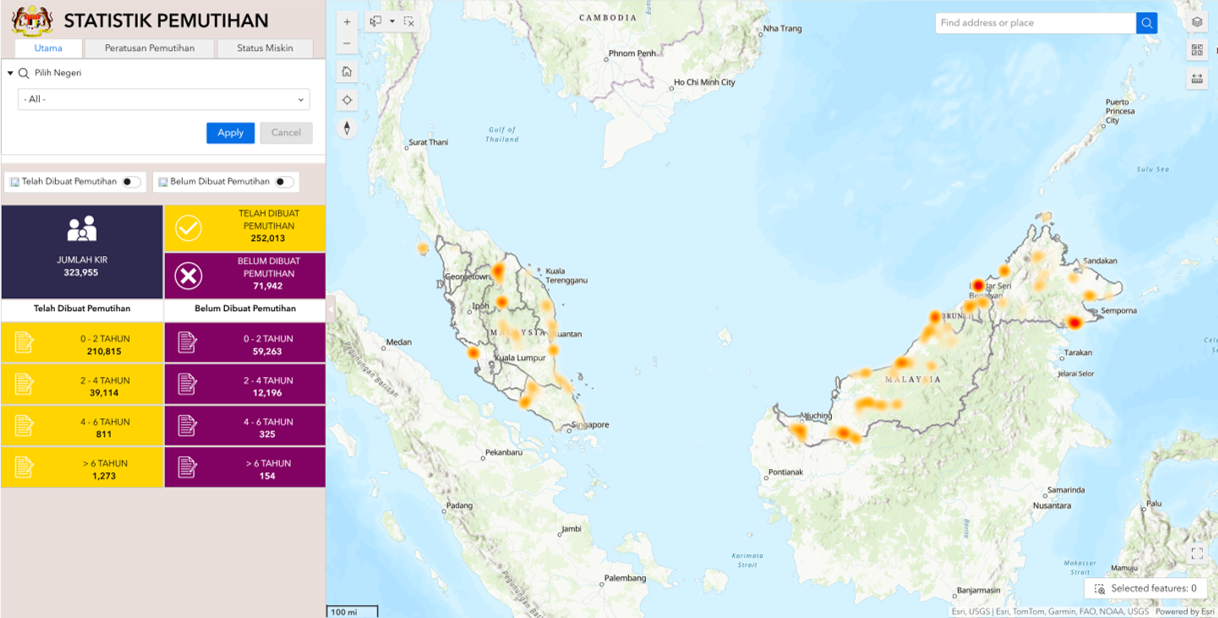The width and height of the screenshot is (1218, 618).
Task: Click the document icon beside 12,196
Action: coord(187,384)
